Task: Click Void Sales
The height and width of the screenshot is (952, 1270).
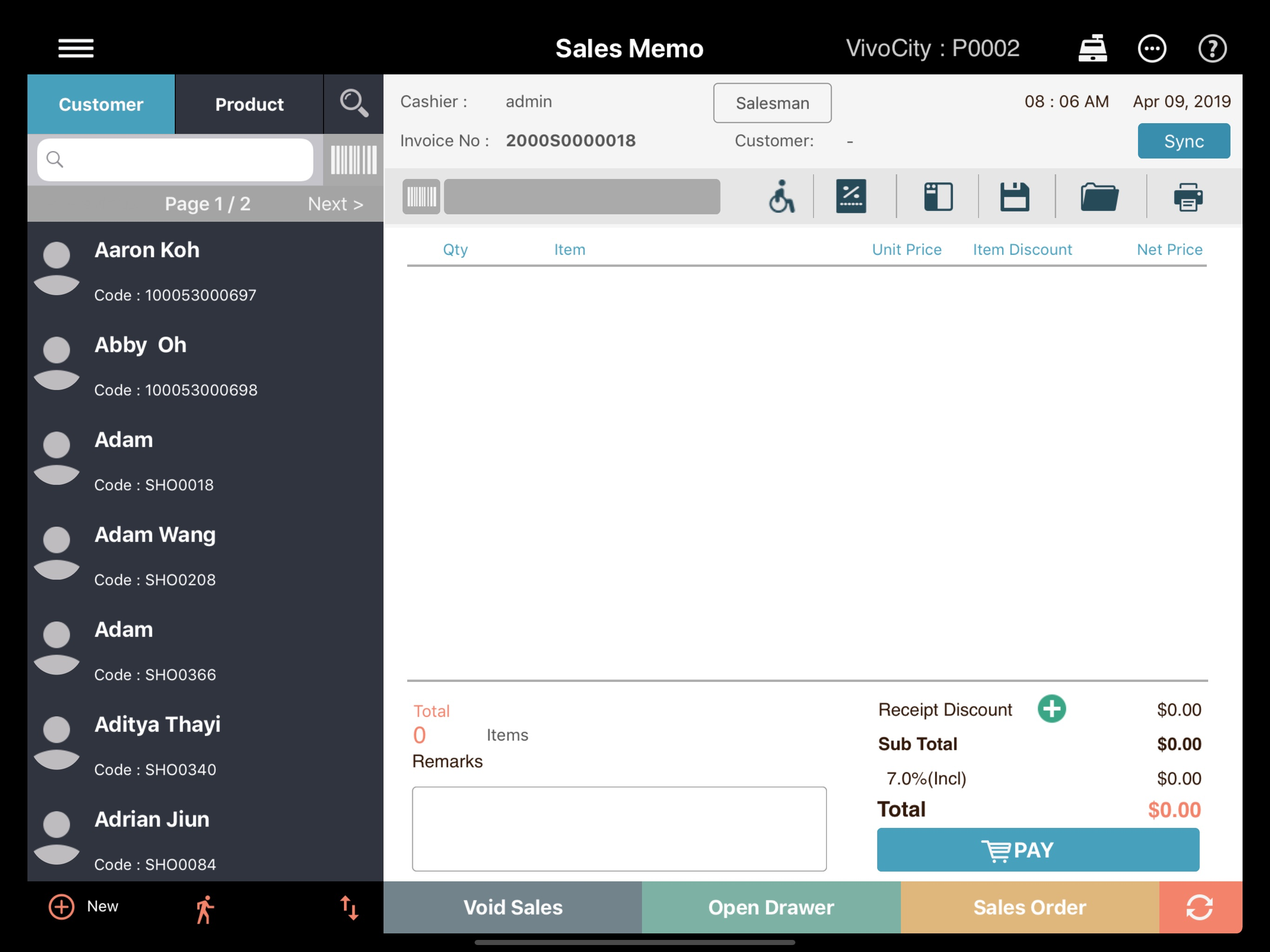Action: (513, 907)
